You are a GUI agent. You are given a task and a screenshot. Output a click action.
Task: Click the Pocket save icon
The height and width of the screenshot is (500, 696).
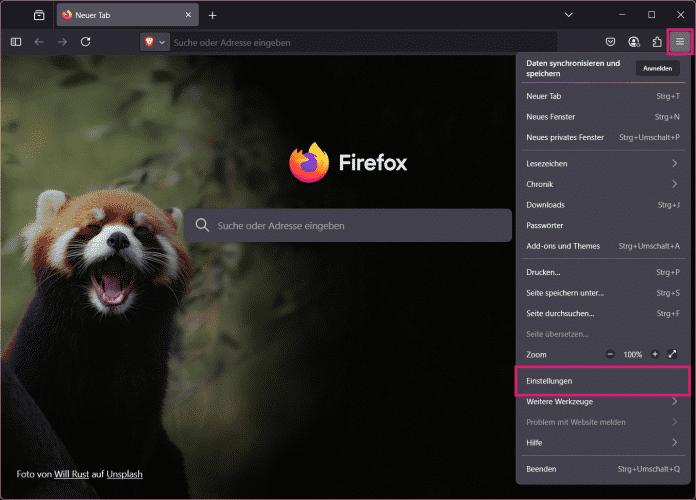point(610,42)
